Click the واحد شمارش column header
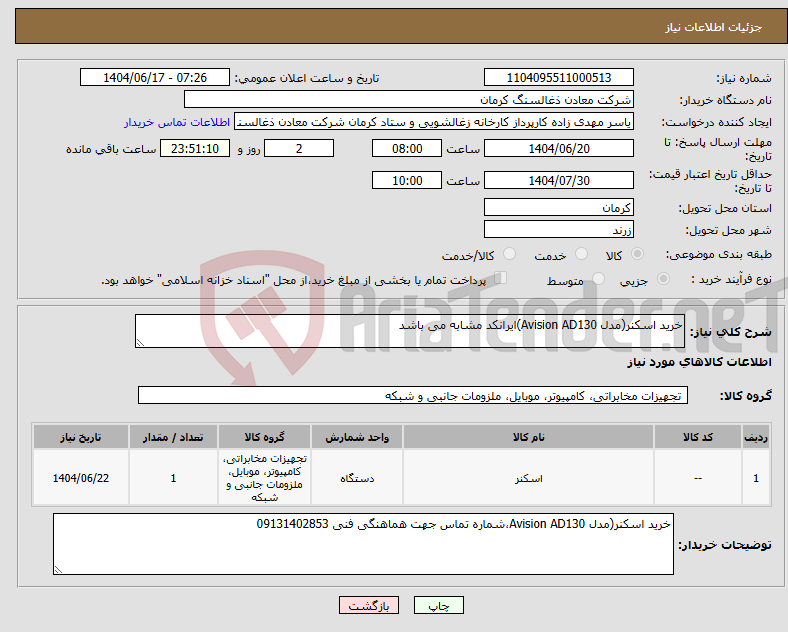788x632 pixels. (357, 437)
